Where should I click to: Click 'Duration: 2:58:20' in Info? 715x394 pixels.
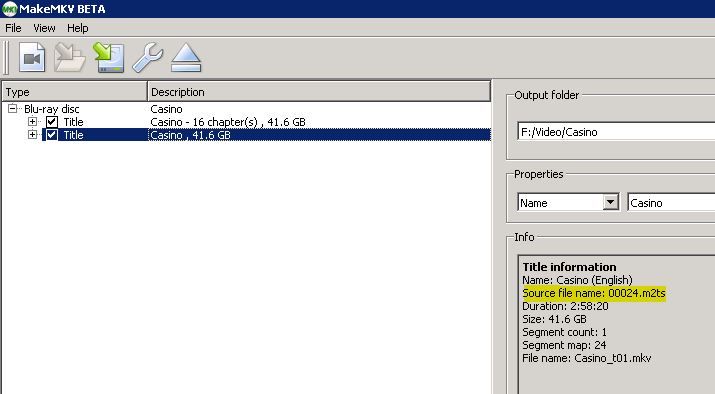(x=565, y=306)
